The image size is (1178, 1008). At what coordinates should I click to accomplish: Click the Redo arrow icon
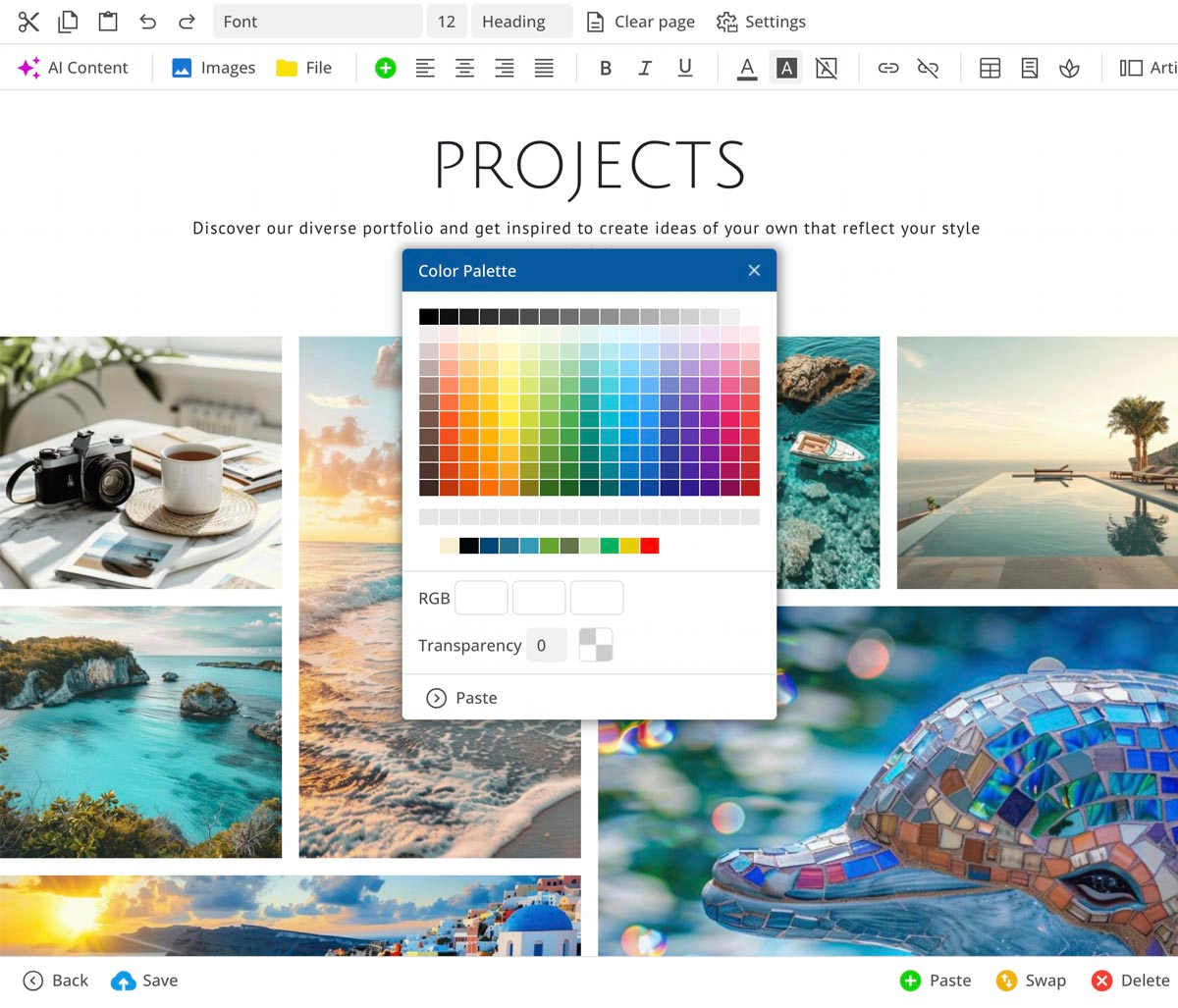pos(187,22)
